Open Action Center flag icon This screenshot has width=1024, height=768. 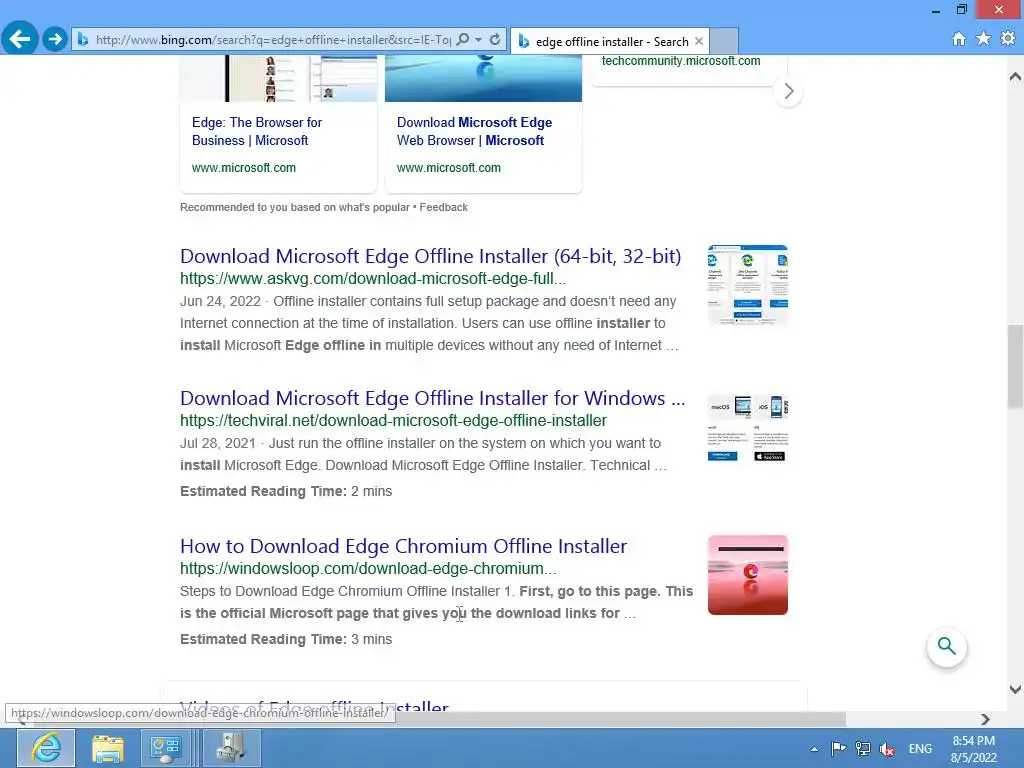tap(839, 748)
